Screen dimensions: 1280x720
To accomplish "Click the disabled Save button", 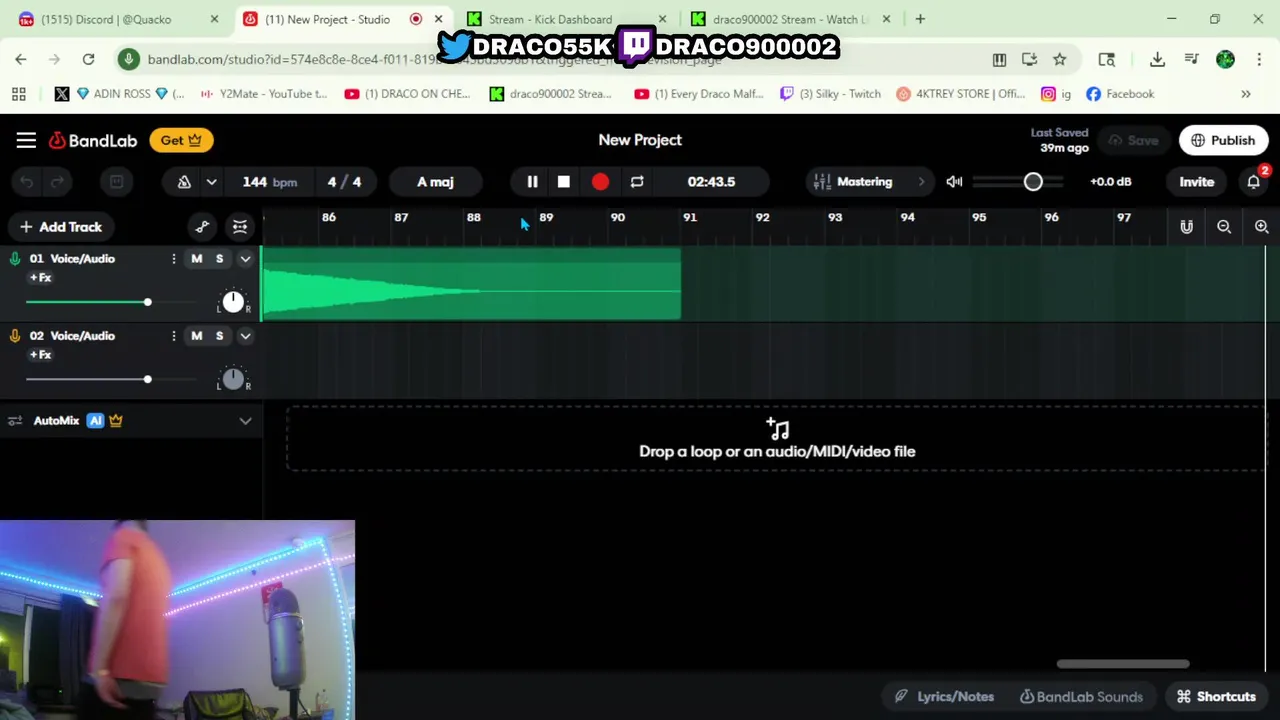I will (x=1133, y=141).
